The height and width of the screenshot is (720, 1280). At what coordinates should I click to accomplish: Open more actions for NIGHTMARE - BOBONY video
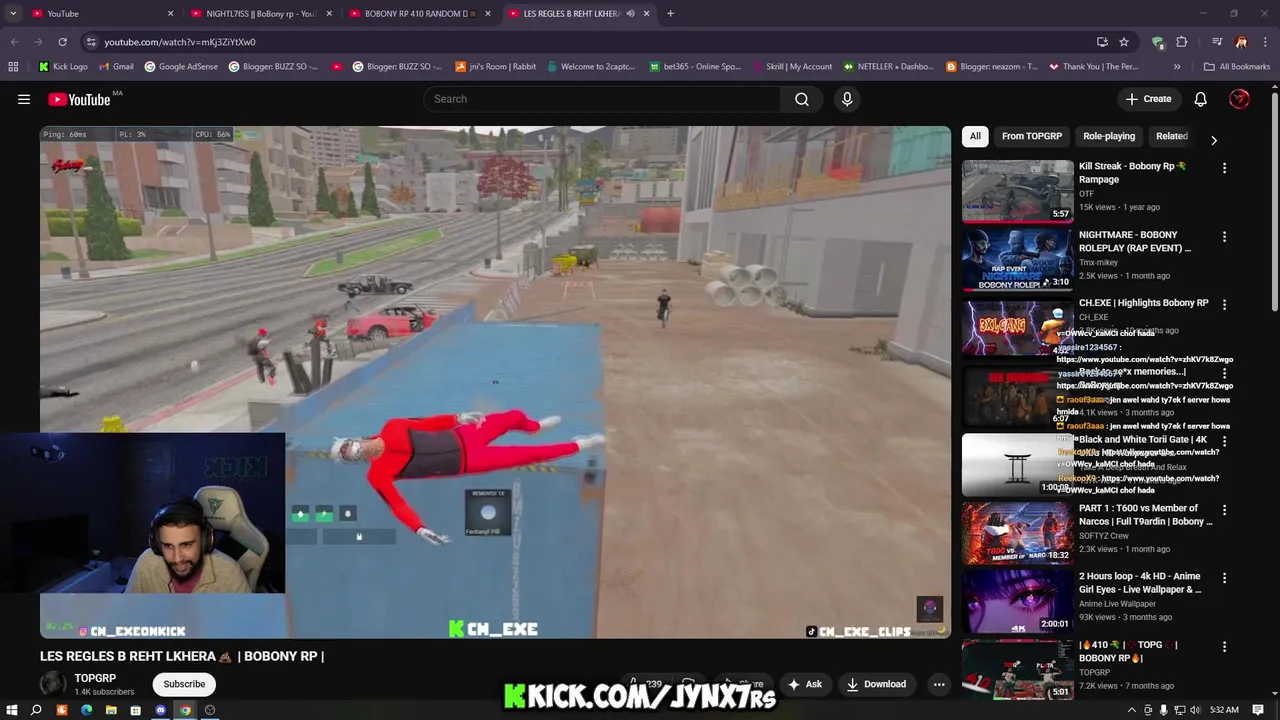pyautogui.click(x=1224, y=237)
